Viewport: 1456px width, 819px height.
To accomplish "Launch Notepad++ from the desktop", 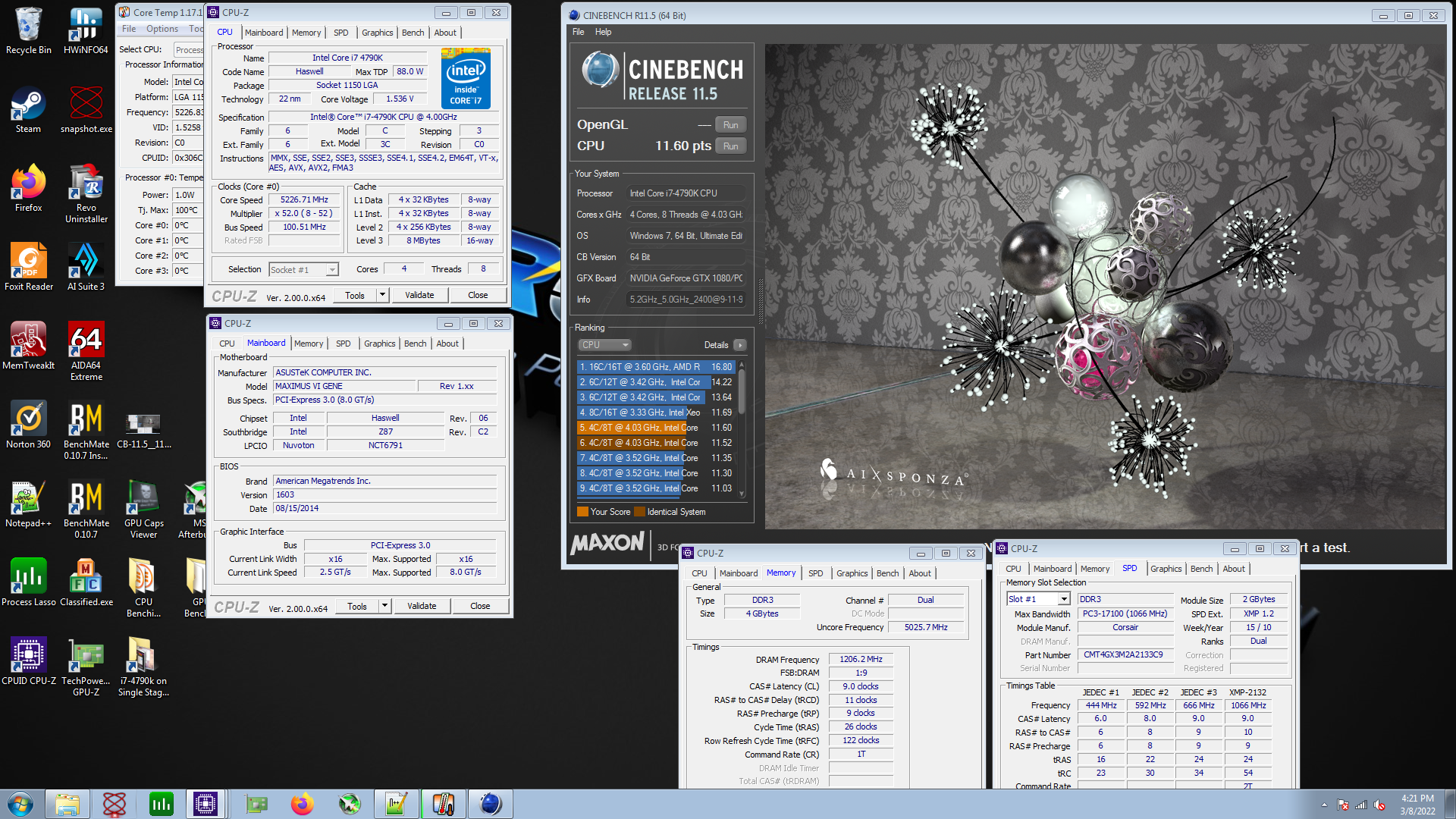I will [28, 504].
